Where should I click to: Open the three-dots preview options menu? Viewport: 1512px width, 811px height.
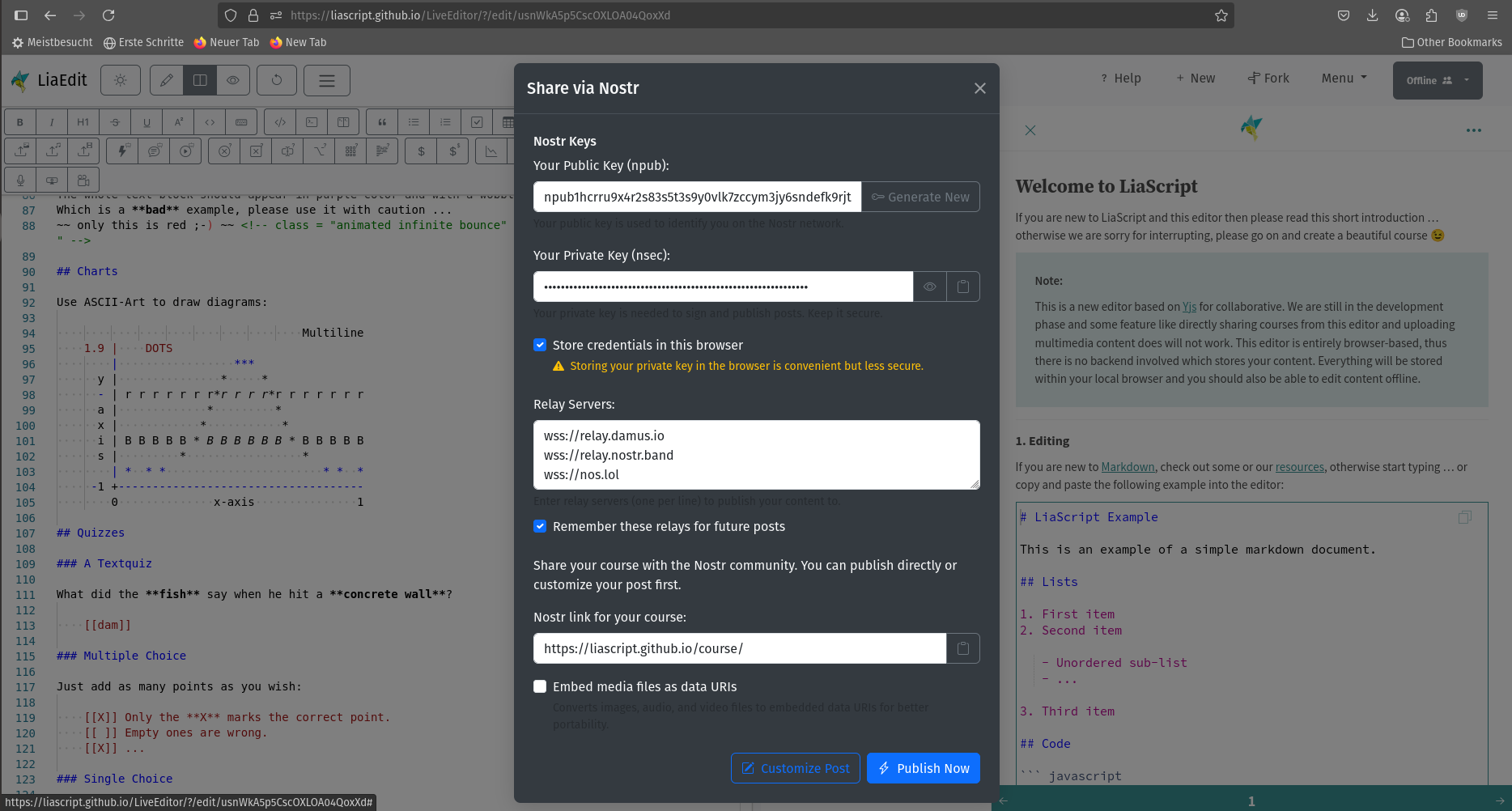1474,130
